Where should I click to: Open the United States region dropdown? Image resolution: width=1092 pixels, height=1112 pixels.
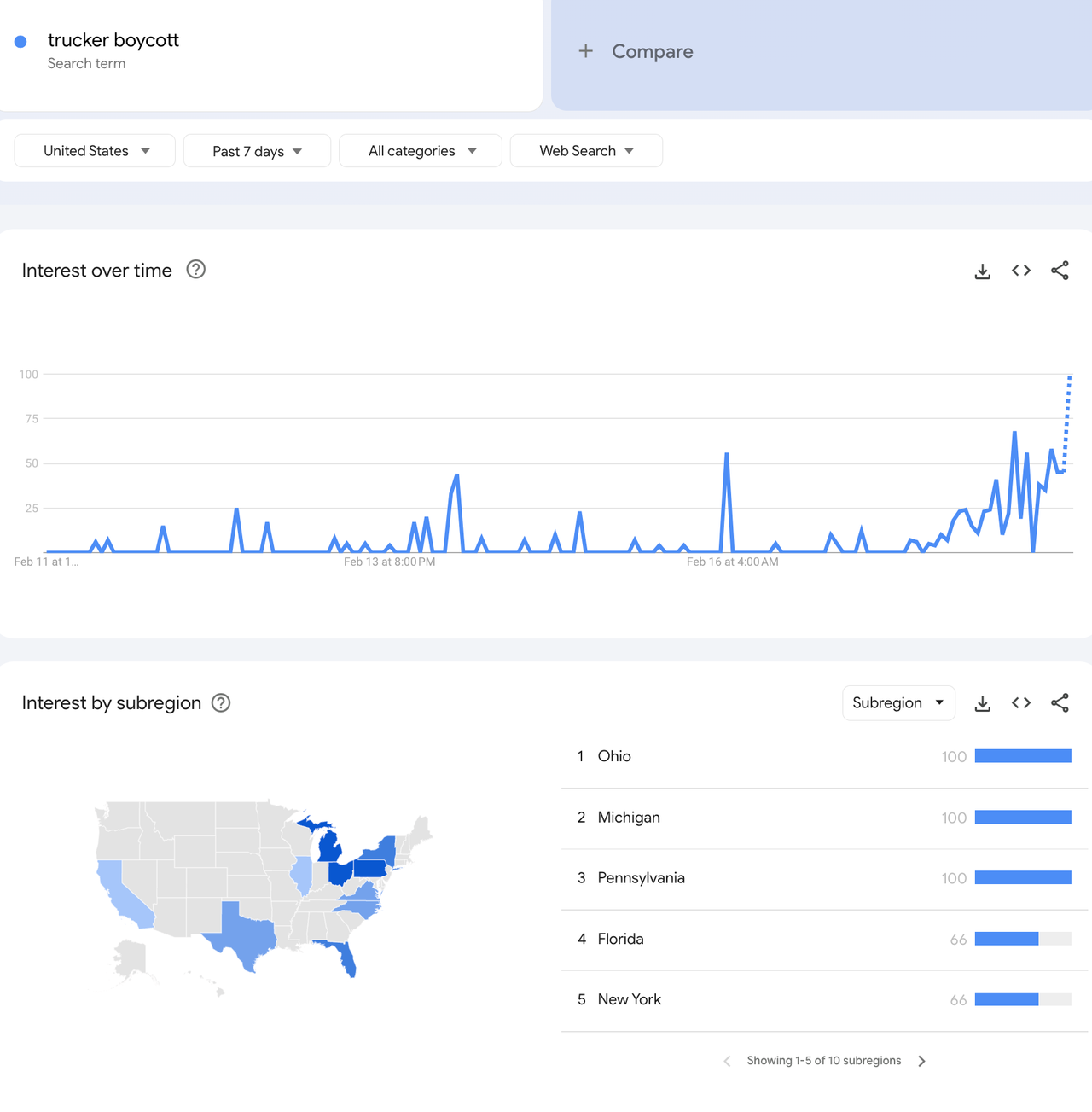95,151
